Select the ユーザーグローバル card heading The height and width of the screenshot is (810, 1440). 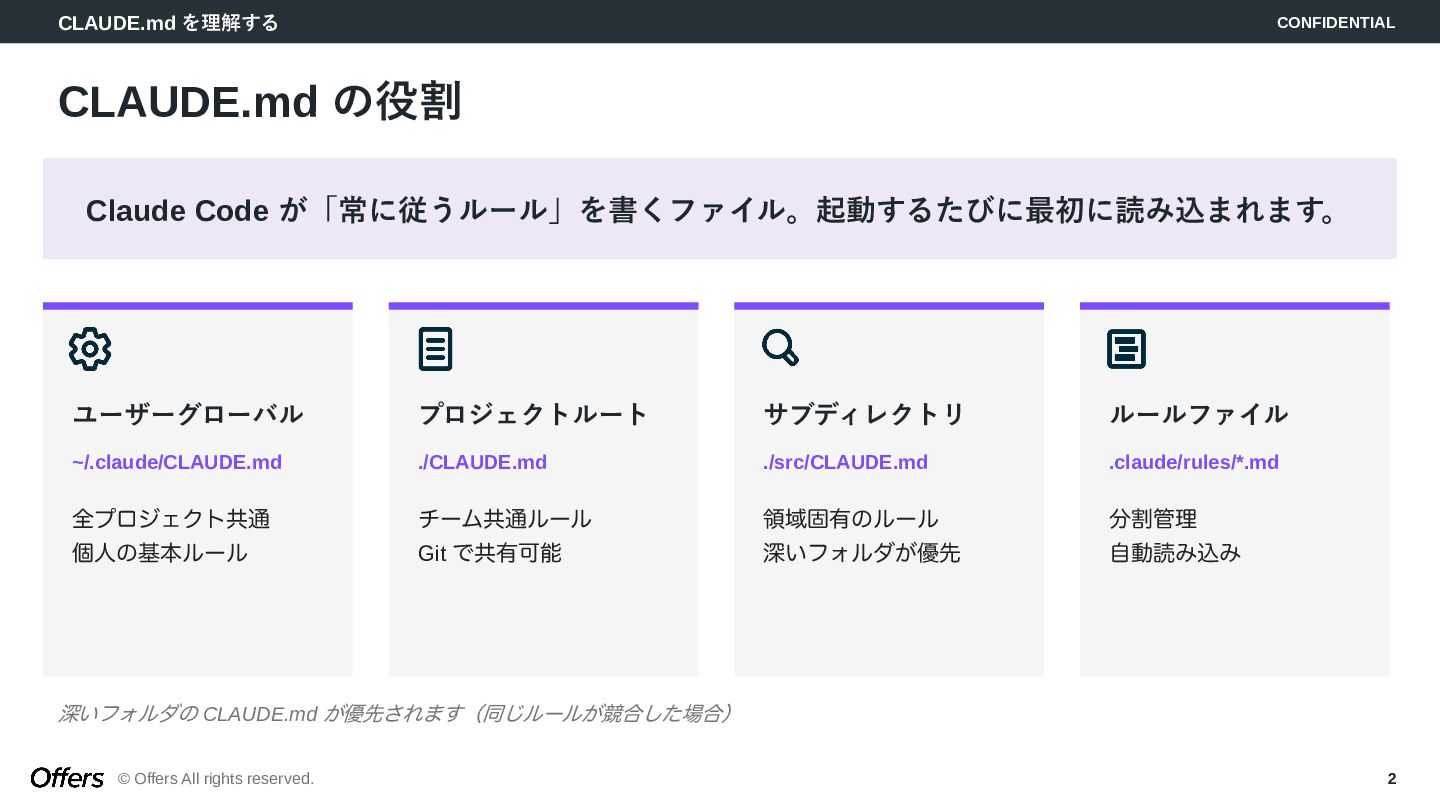pos(187,414)
